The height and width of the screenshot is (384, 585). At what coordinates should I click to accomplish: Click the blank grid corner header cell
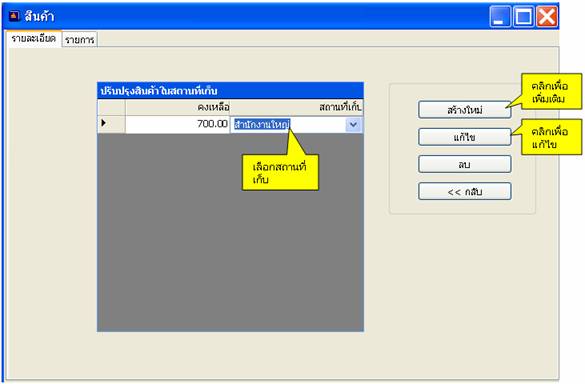[111, 107]
